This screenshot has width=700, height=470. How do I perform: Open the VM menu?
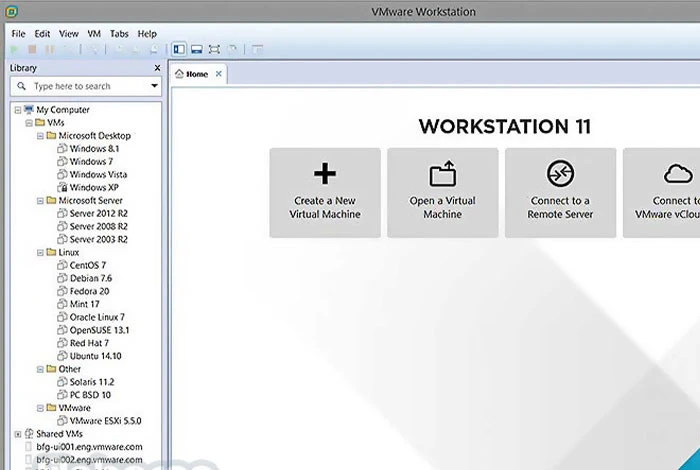94,33
